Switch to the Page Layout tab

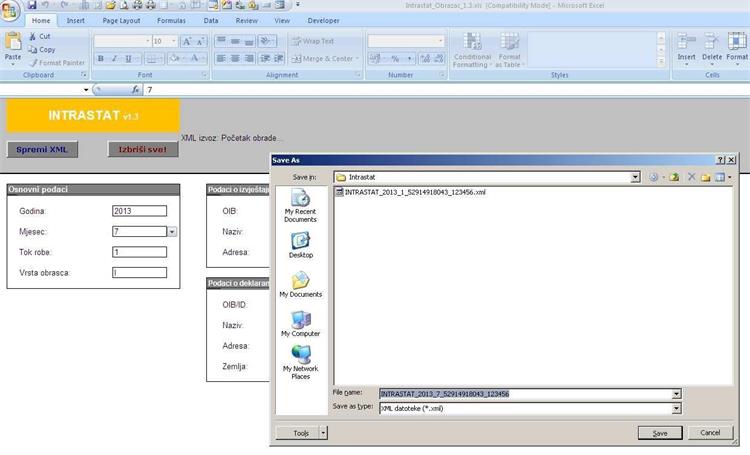point(119,20)
